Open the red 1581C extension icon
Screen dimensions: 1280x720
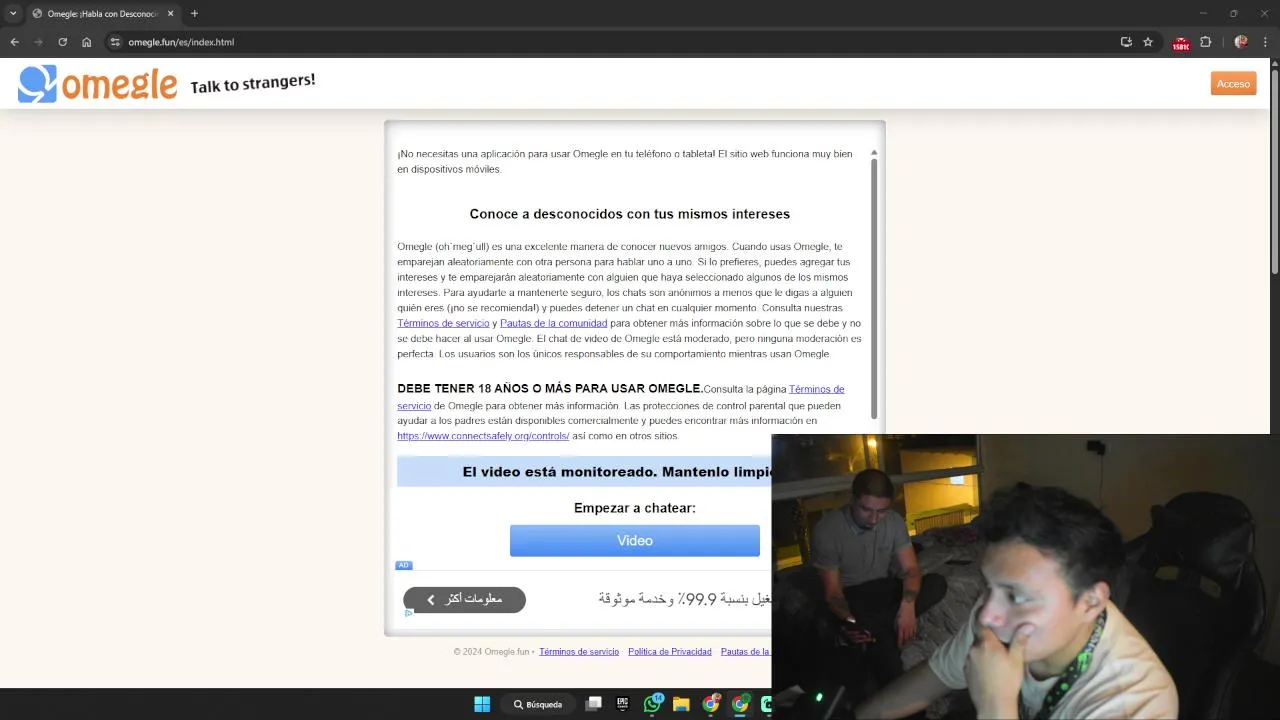[1181, 43]
